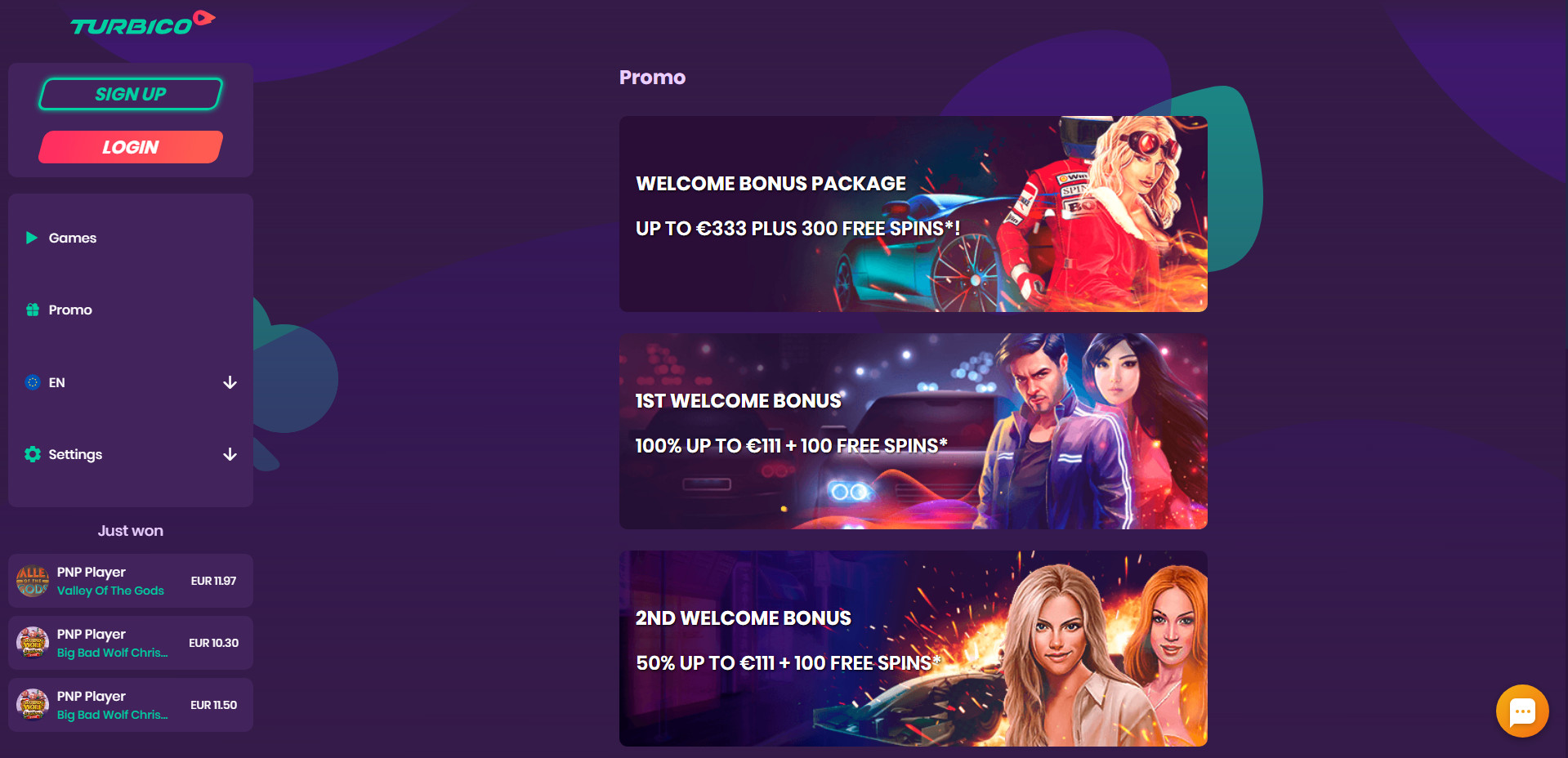Open the live chat bubble icon
The height and width of the screenshot is (758, 1568).
tap(1521, 711)
